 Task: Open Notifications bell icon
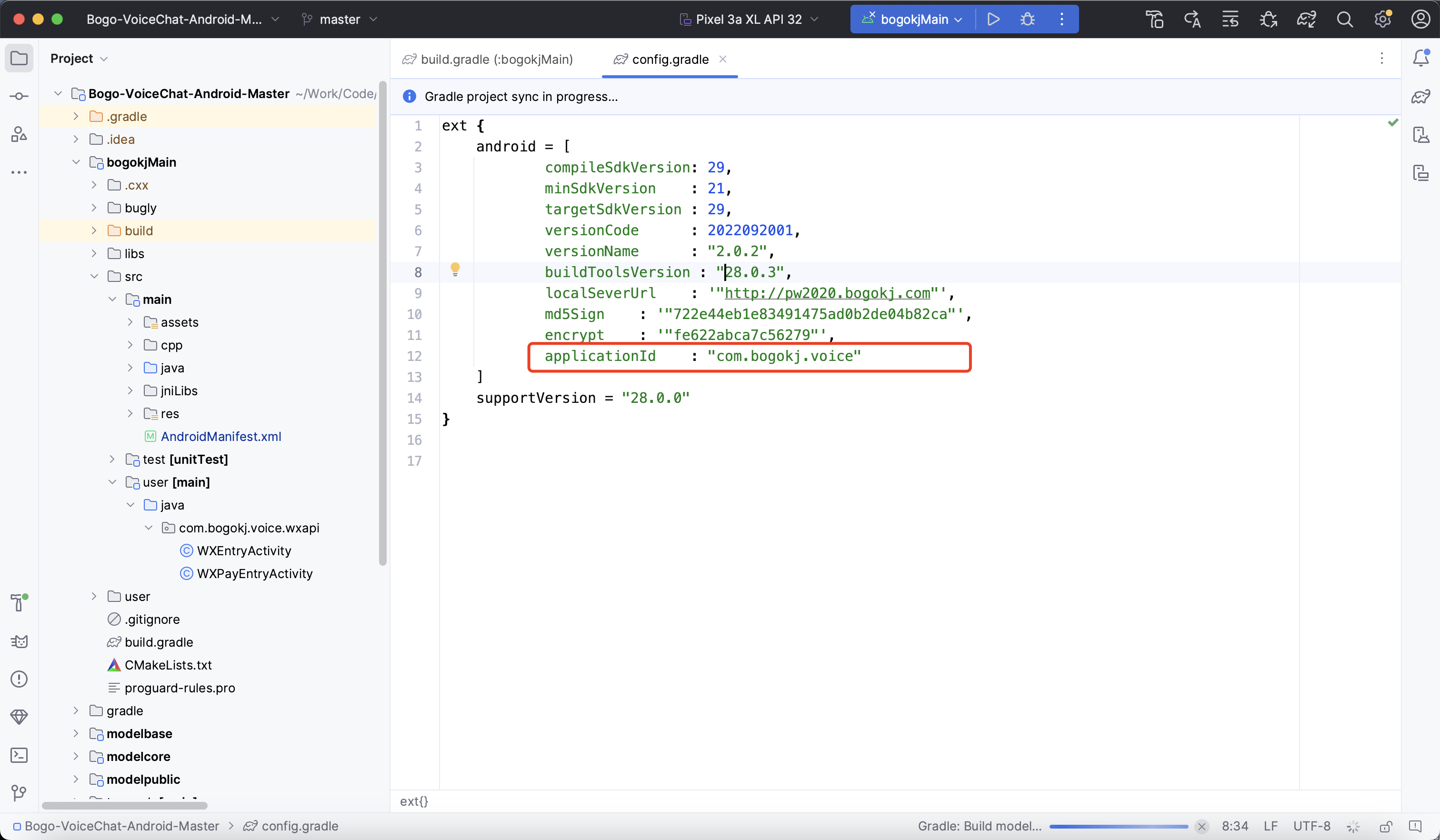point(1420,58)
